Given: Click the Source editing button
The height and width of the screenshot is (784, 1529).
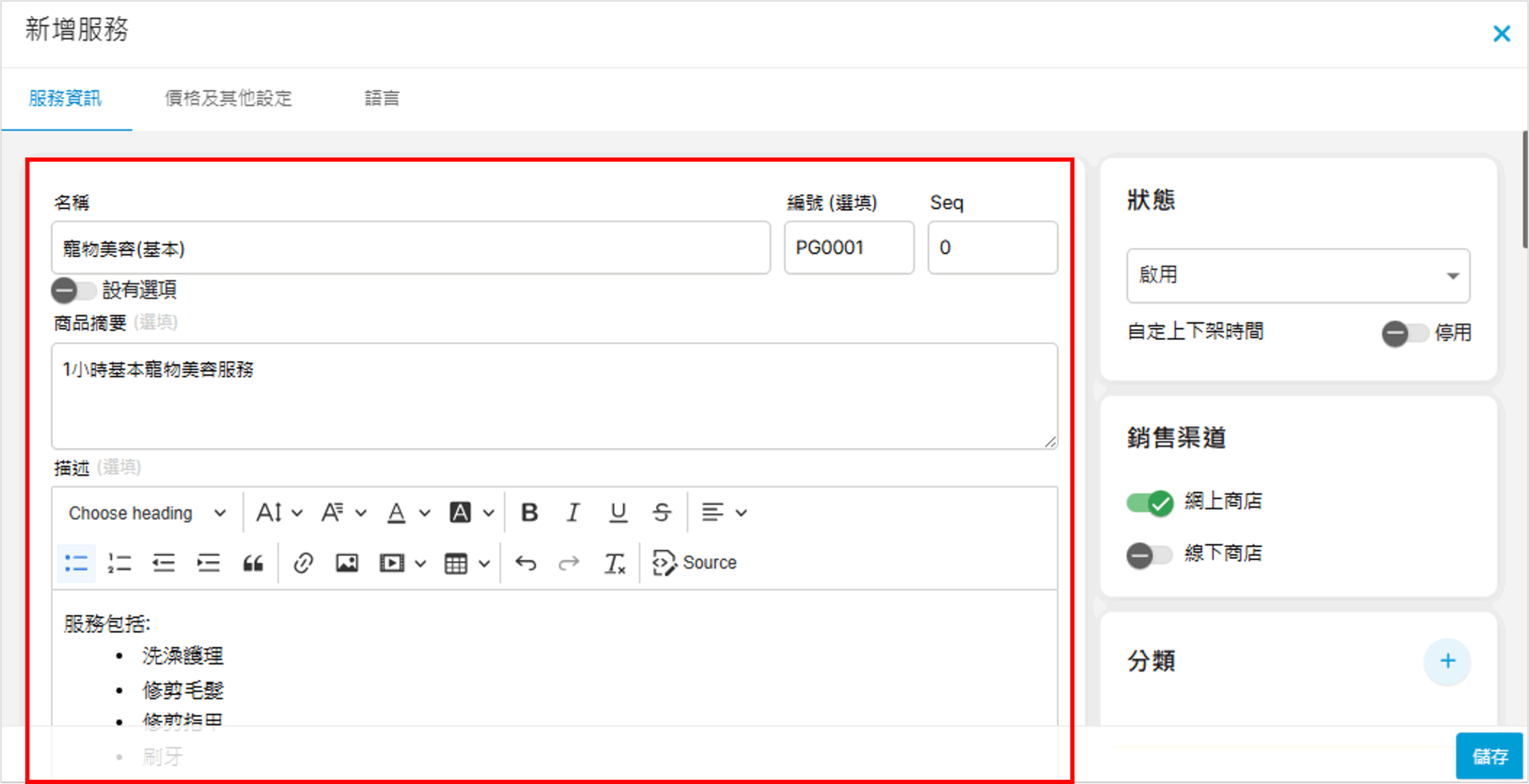Looking at the screenshot, I should tap(695, 563).
